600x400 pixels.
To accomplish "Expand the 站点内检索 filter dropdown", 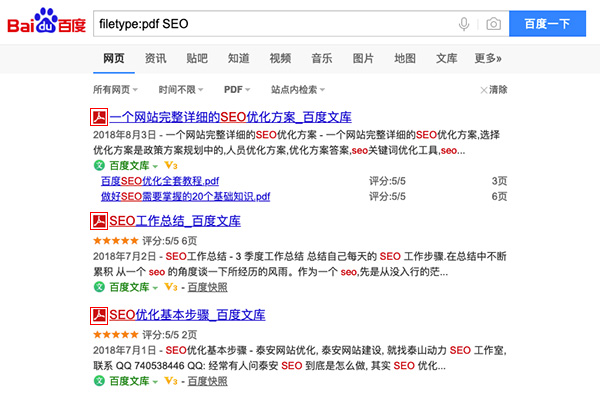I will point(298,90).
